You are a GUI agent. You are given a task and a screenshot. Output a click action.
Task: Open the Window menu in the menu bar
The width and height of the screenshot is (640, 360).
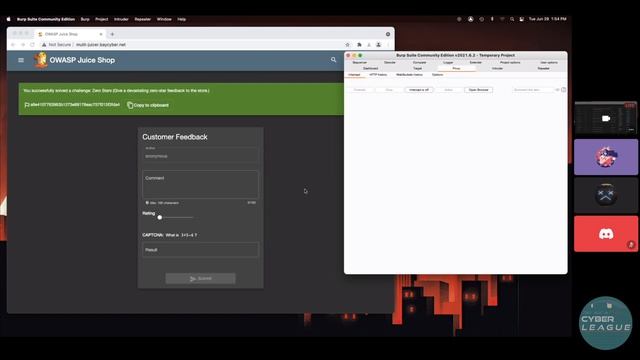click(x=164, y=19)
